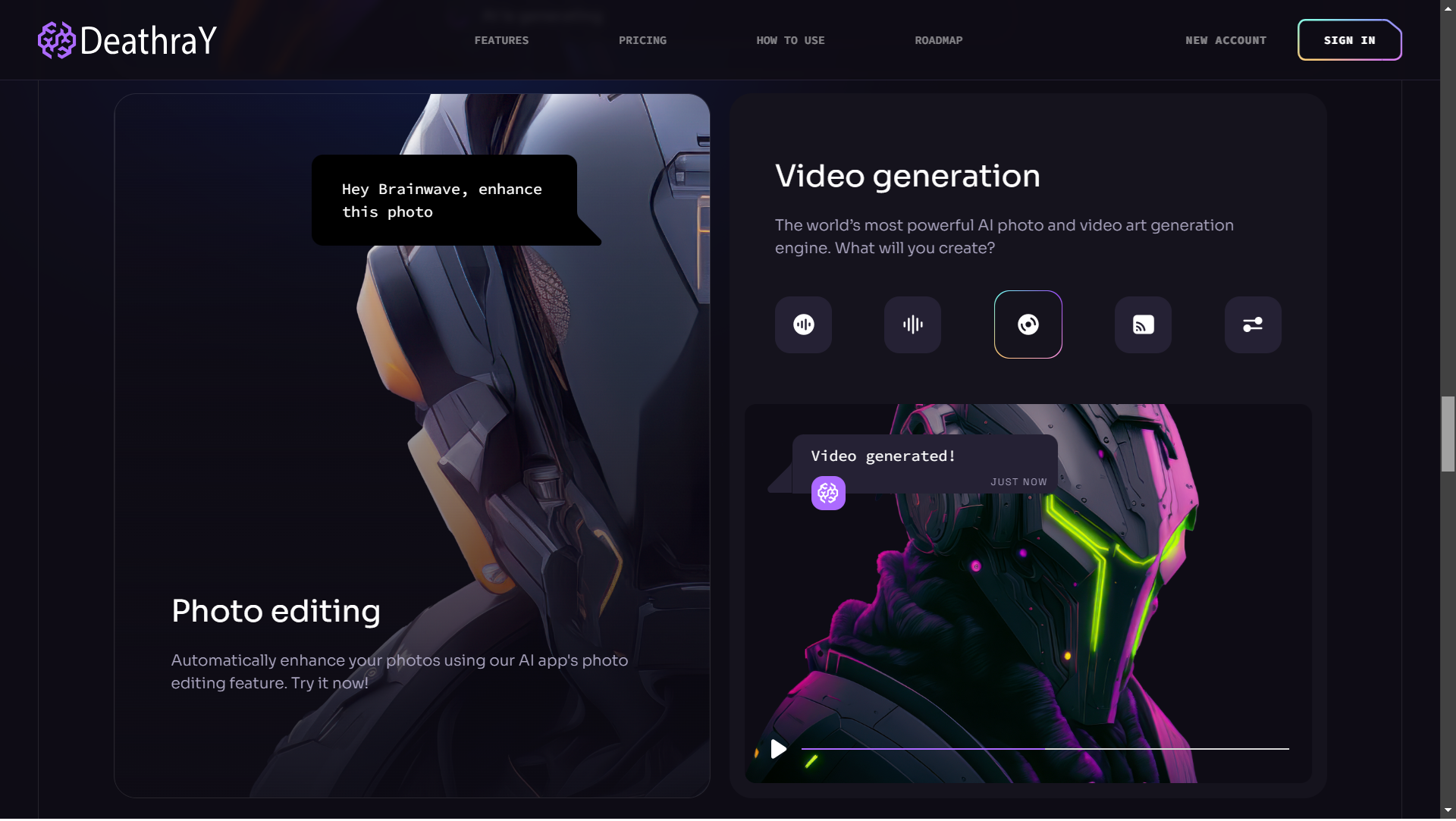Open the RSS feed icon tile
The height and width of the screenshot is (821, 1456).
[x=1143, y=324]
